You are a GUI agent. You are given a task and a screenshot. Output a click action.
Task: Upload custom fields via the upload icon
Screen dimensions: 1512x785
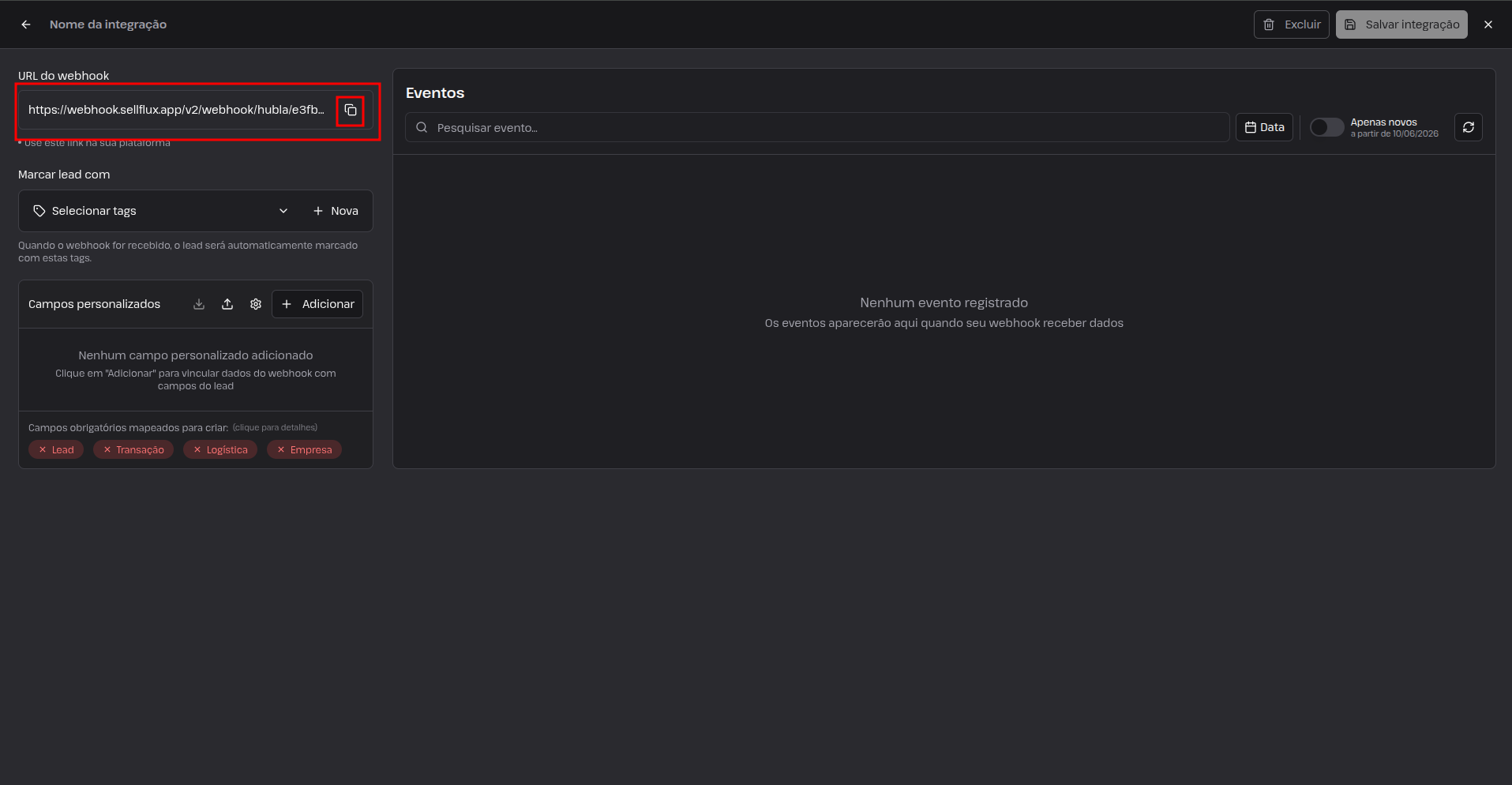[227, 304]
